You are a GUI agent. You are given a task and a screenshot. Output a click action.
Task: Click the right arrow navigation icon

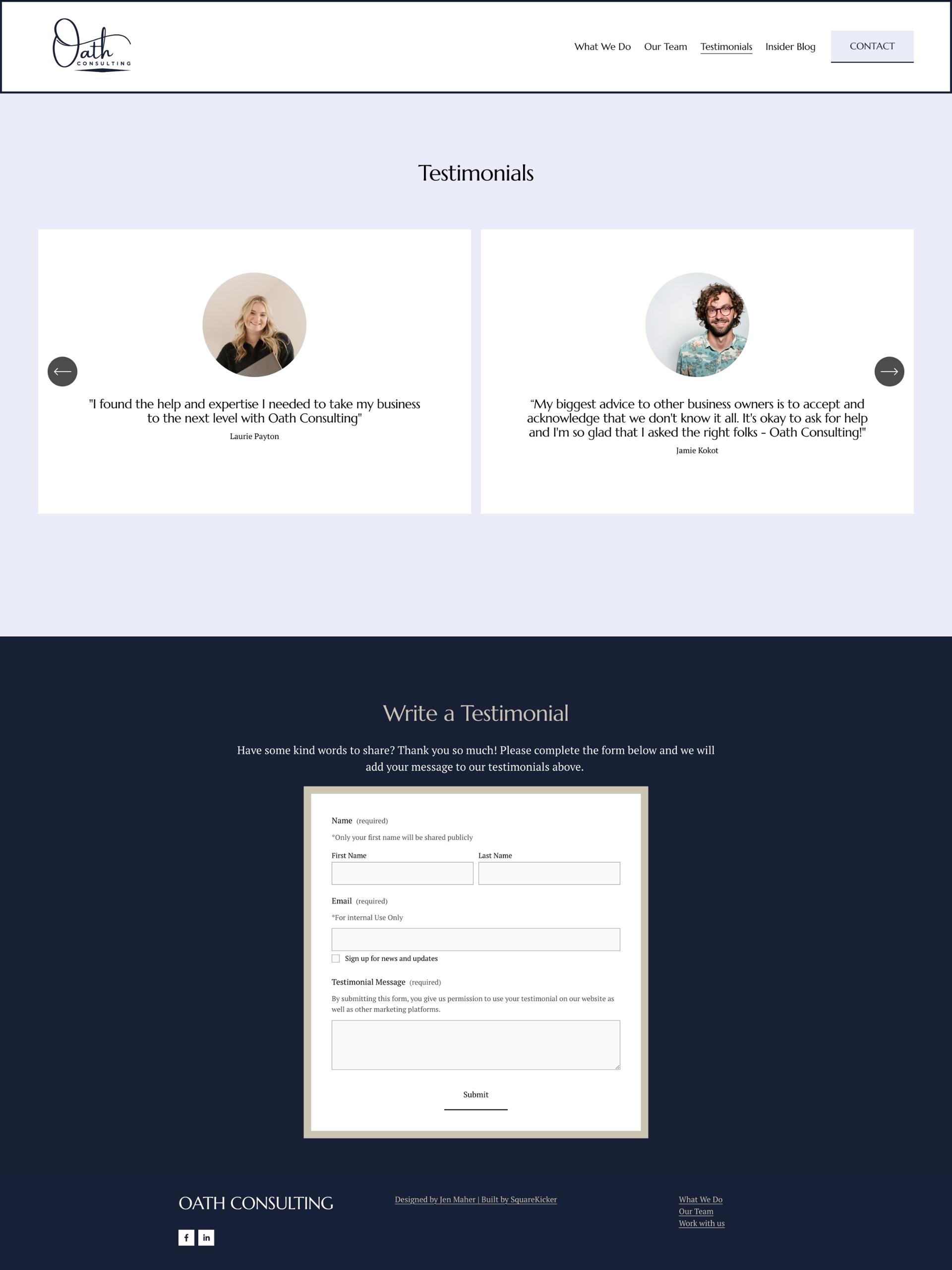click(x=889, y=370)
